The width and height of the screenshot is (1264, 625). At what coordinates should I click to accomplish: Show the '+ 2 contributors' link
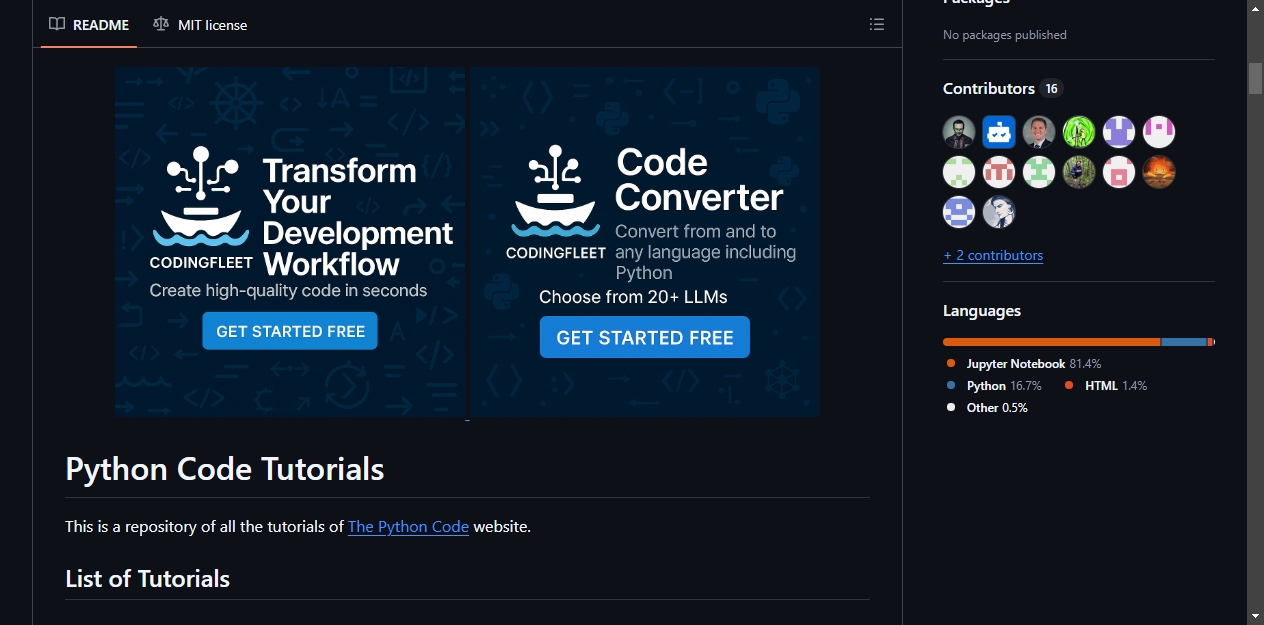(x=993, y=255)
